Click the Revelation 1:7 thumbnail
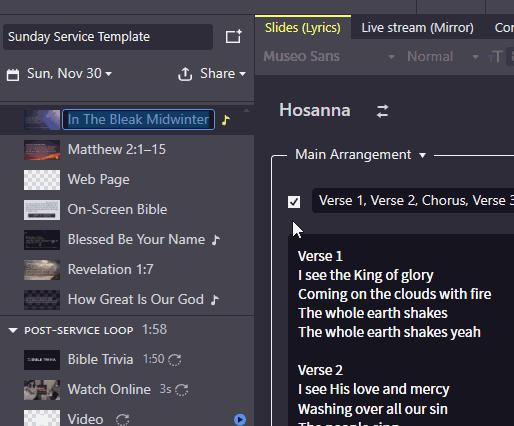 pos(42,270)
